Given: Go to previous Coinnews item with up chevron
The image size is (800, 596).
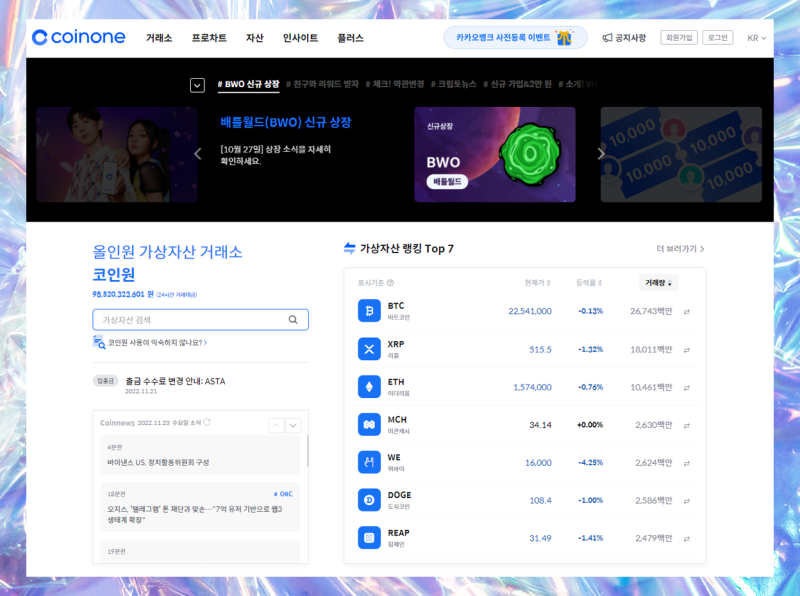Looking at the screenshot, I should coord(276,425).
